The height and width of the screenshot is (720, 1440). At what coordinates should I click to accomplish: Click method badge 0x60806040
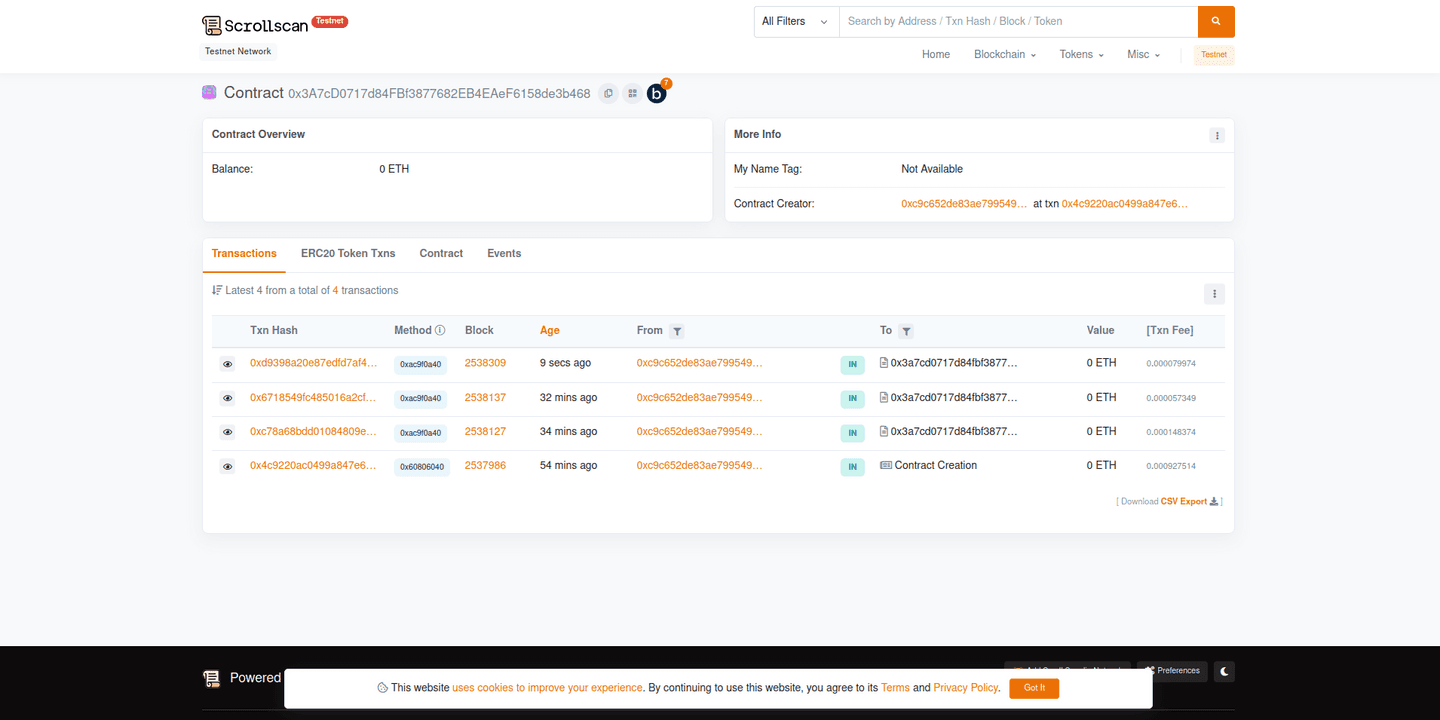click(x=422, y=467)
